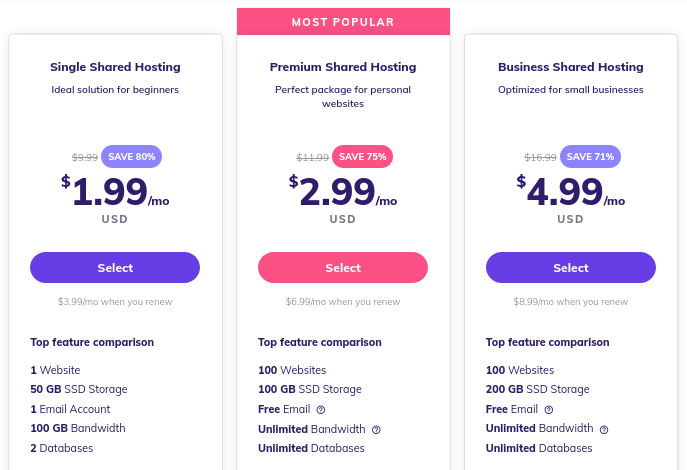Select the Premium Shared Hosting plan
Viewport: 687px width, 470px height.
pyautogui.click(x=343, y=267)
